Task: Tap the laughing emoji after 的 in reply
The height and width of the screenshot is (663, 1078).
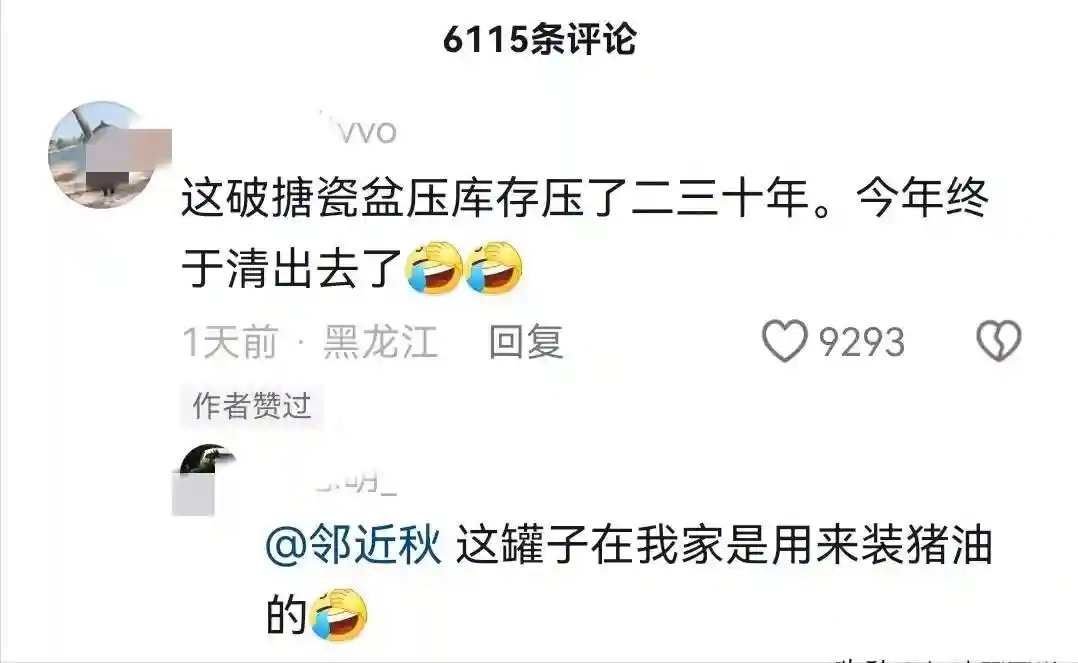Action: click(339, 614)
